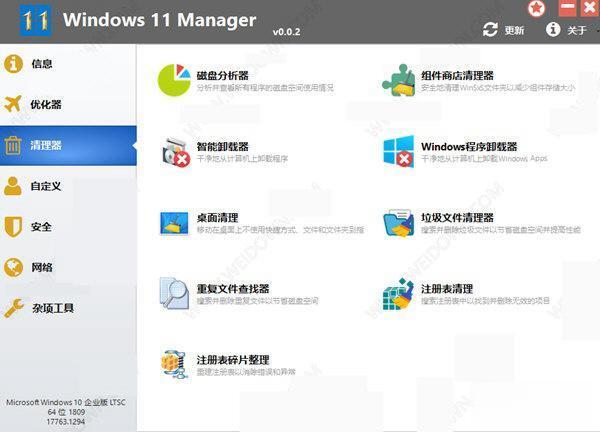600x432 pixels.
Task: Open the 注册表清理 cube icon
Action: point(398,294)
